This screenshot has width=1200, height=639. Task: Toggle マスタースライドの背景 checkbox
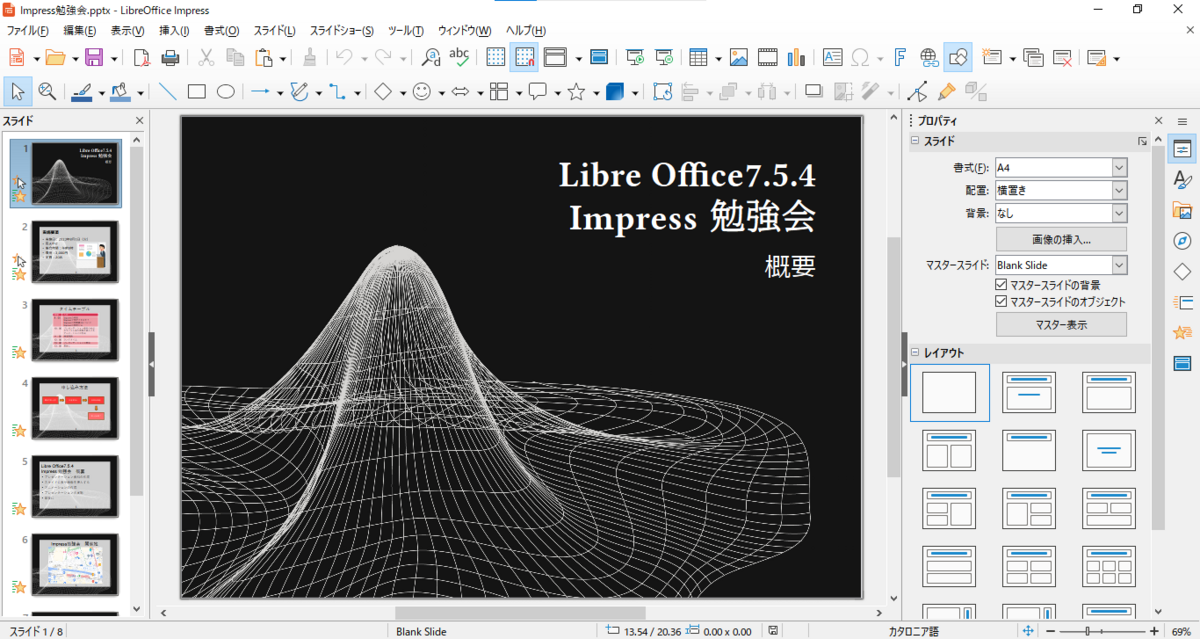pyautogui.click(x=1002, y=285)
